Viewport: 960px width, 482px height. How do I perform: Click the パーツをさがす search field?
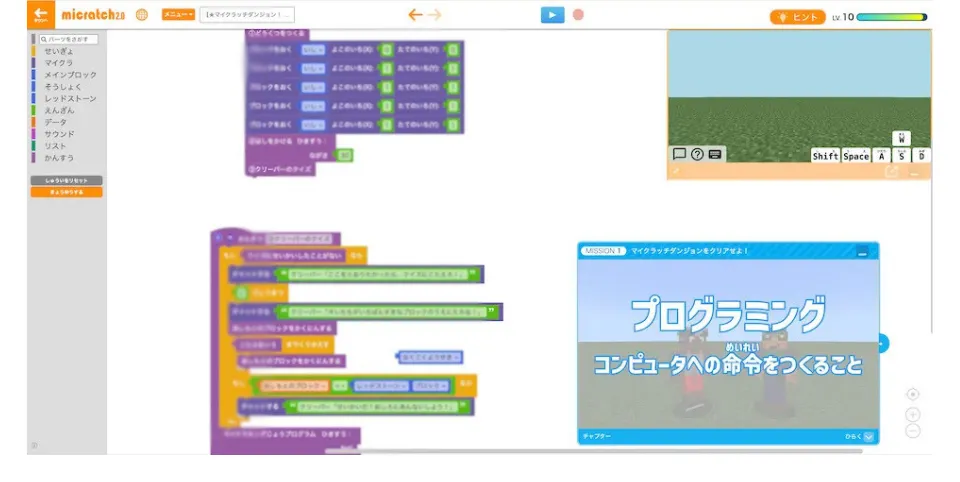(x=66, y=39)
